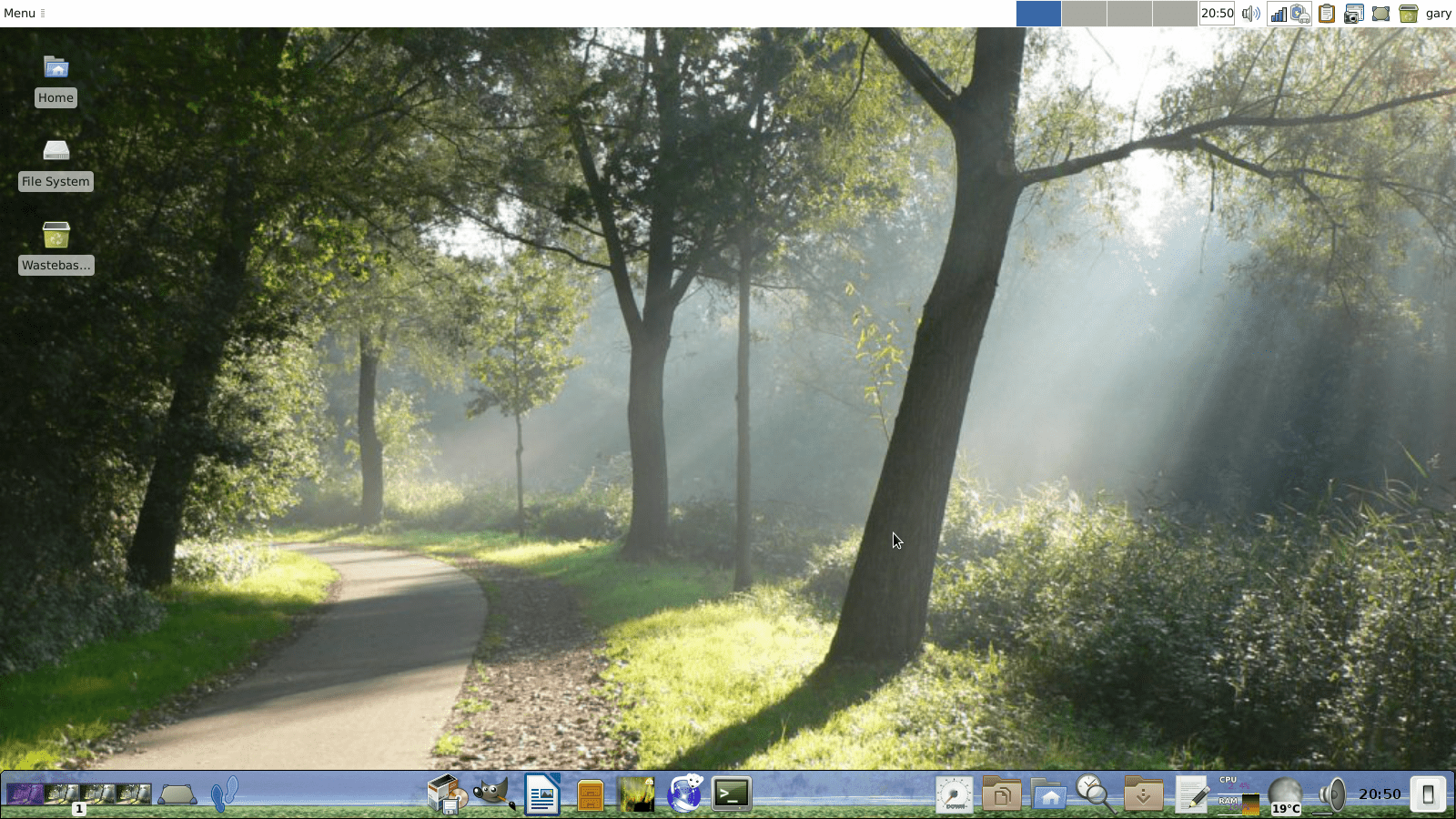Open the home folder icon in dock
This screenshot has width=1456, height=819.
pos(1049,794)
